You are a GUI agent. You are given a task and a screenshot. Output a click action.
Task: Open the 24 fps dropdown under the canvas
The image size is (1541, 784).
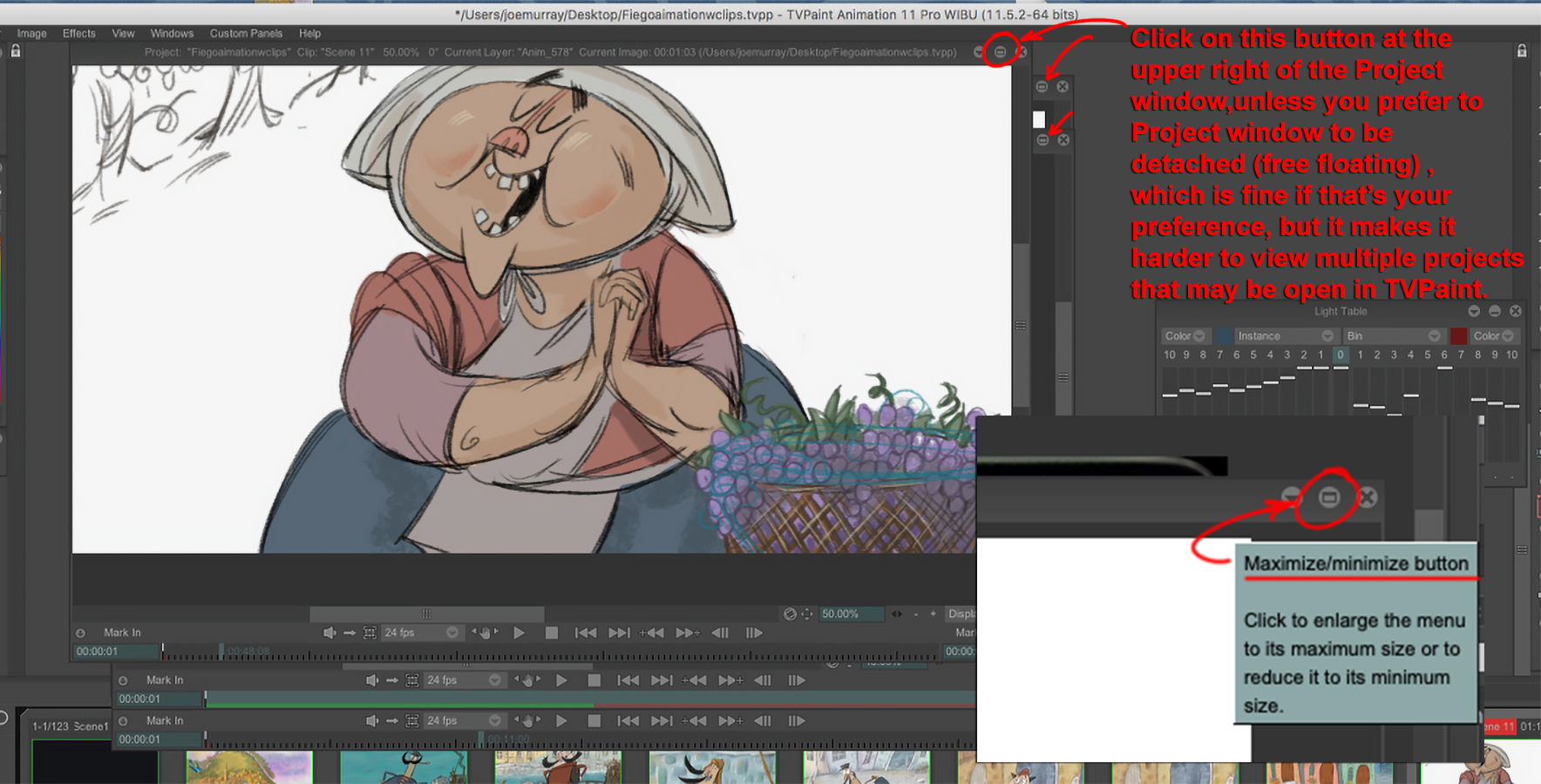(421, 632)
